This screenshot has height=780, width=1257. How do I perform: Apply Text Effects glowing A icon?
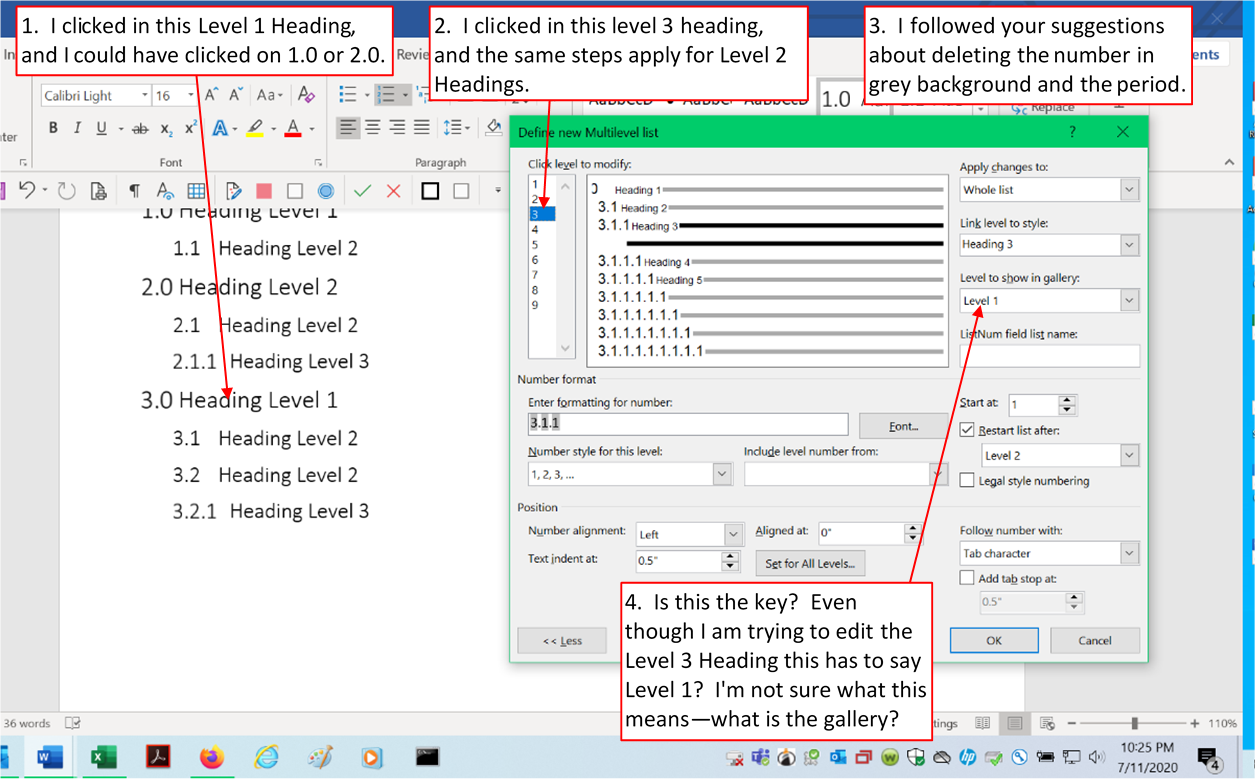[219, 128]
